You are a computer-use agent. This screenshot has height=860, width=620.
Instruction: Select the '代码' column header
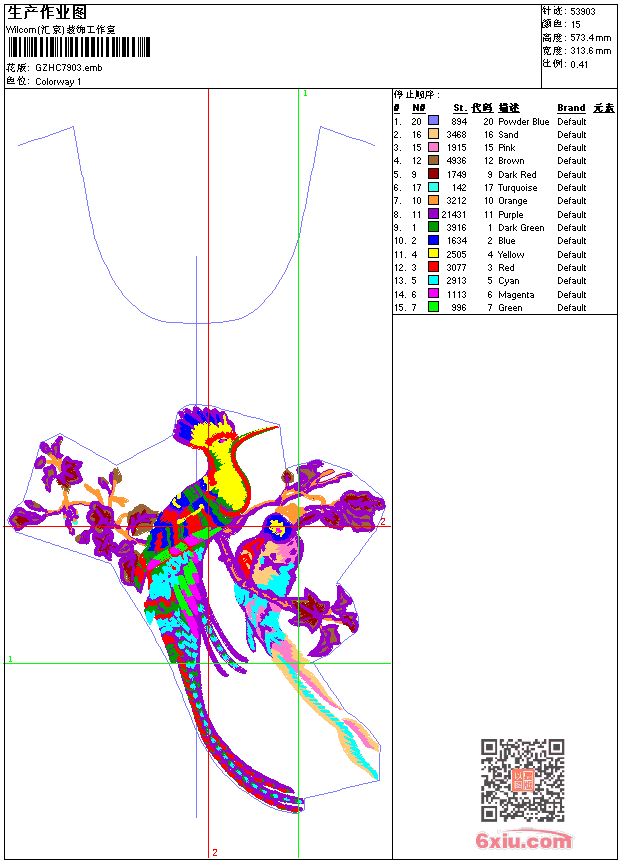tap(482, 108)
